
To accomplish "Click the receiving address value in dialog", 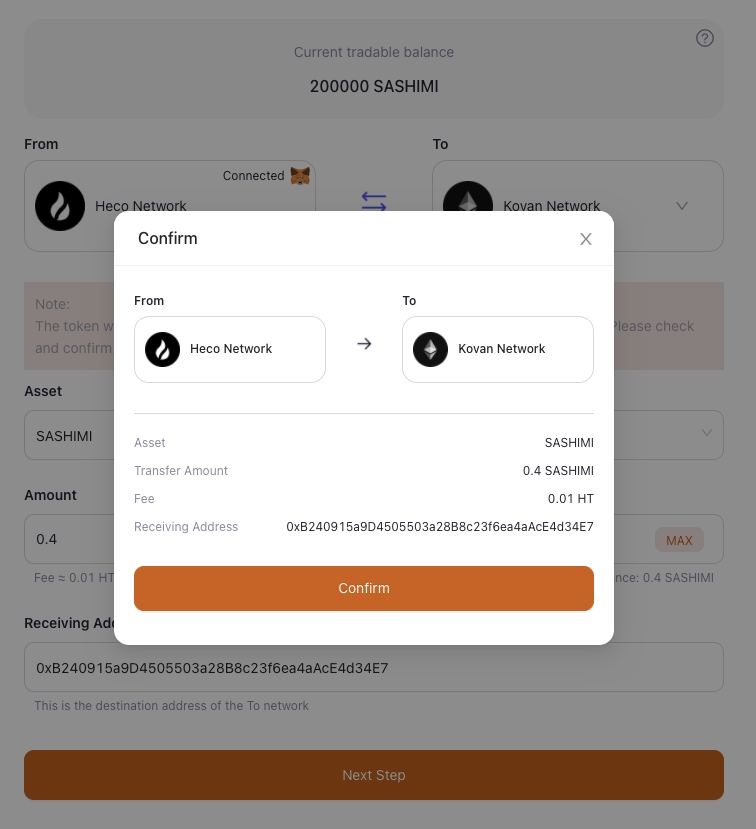I will 440,526.
